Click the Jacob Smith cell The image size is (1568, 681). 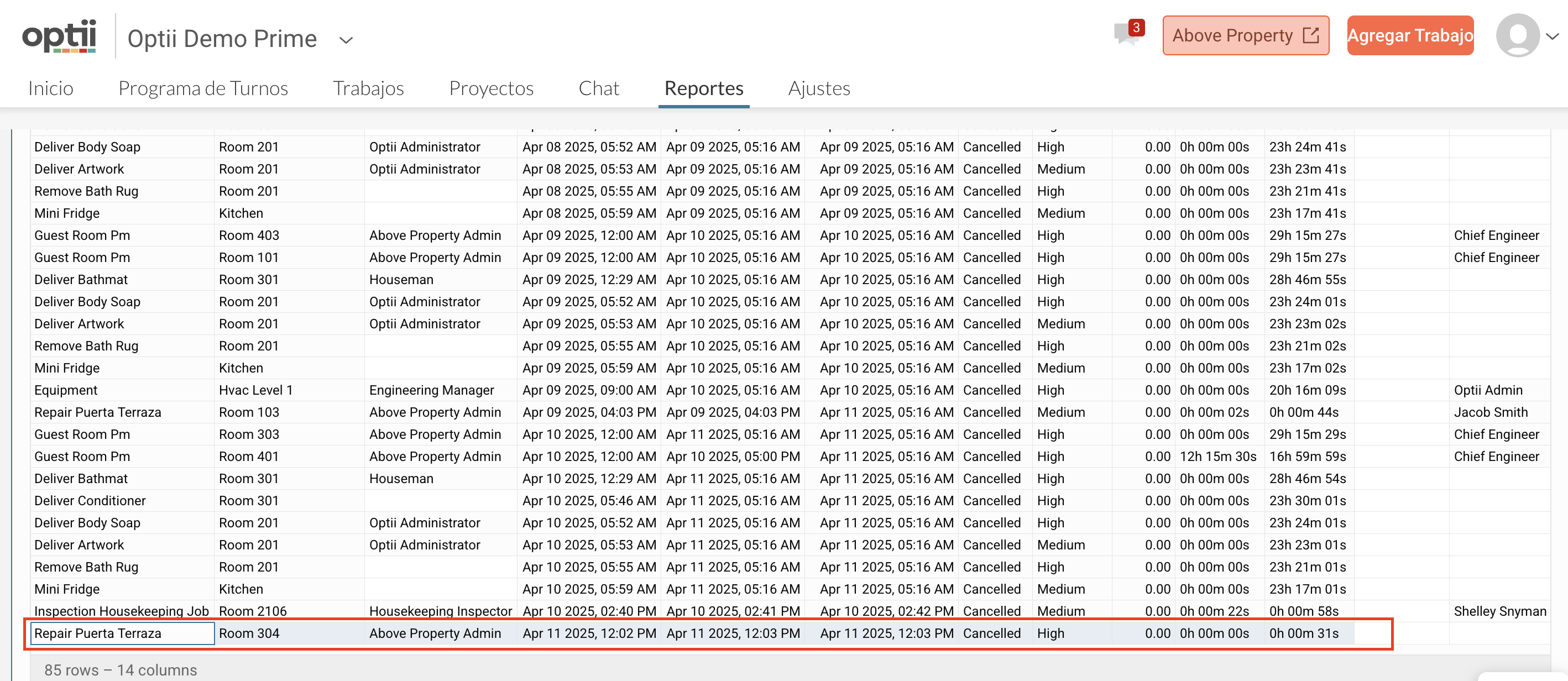pyautogui.click(x=1499, y=412)
